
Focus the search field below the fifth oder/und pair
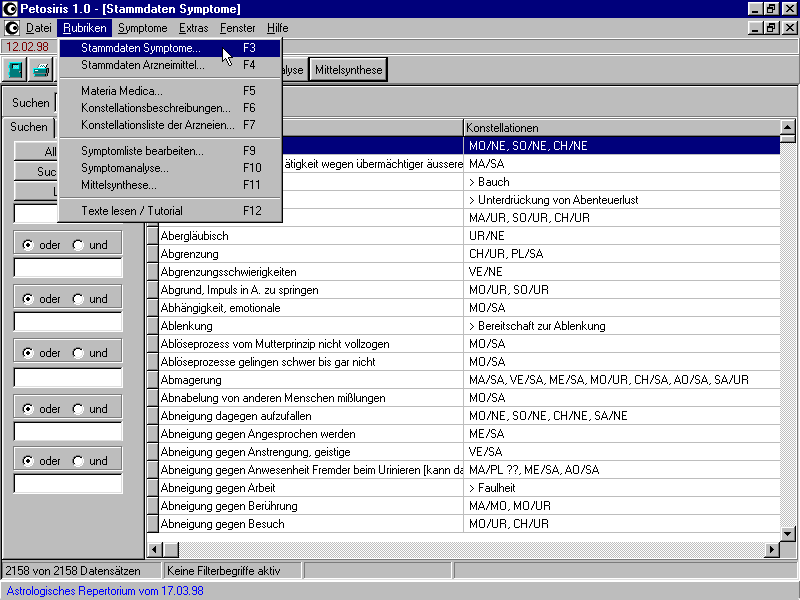[x=68, y=484]
